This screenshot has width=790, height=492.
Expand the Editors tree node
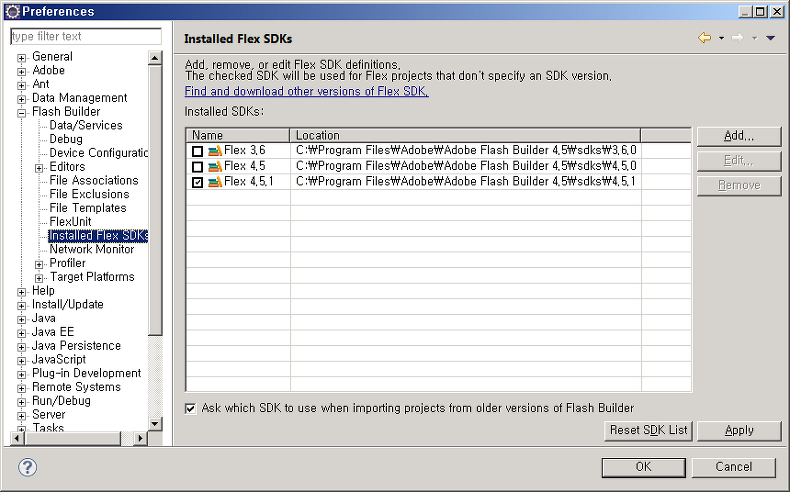(x=39, y=168)
